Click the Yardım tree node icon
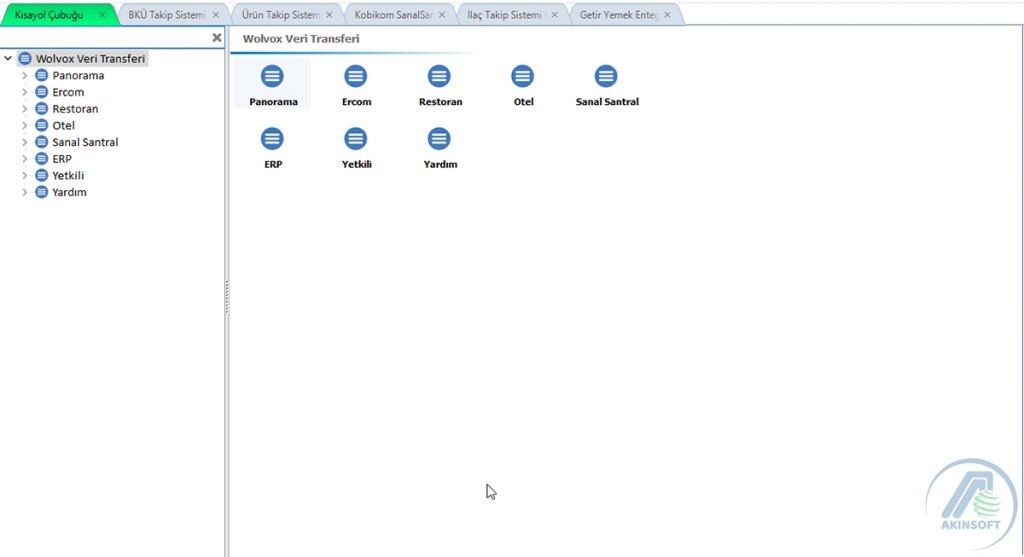 point(42,192)
